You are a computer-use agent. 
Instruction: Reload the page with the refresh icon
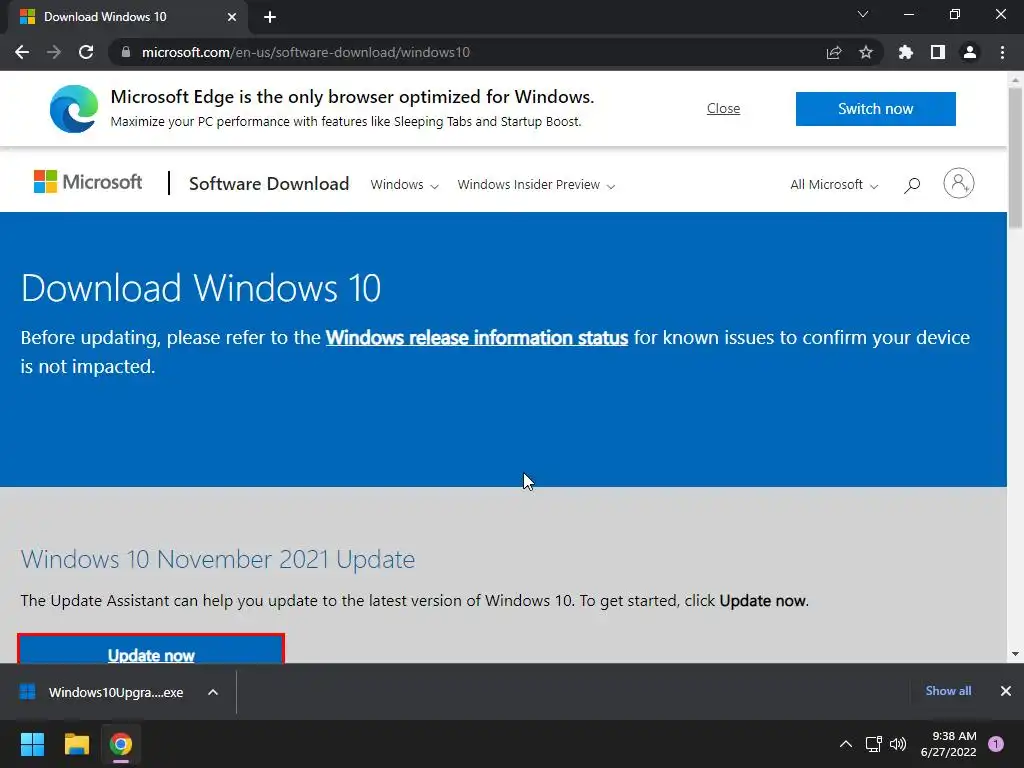click(x=86, y=52)
